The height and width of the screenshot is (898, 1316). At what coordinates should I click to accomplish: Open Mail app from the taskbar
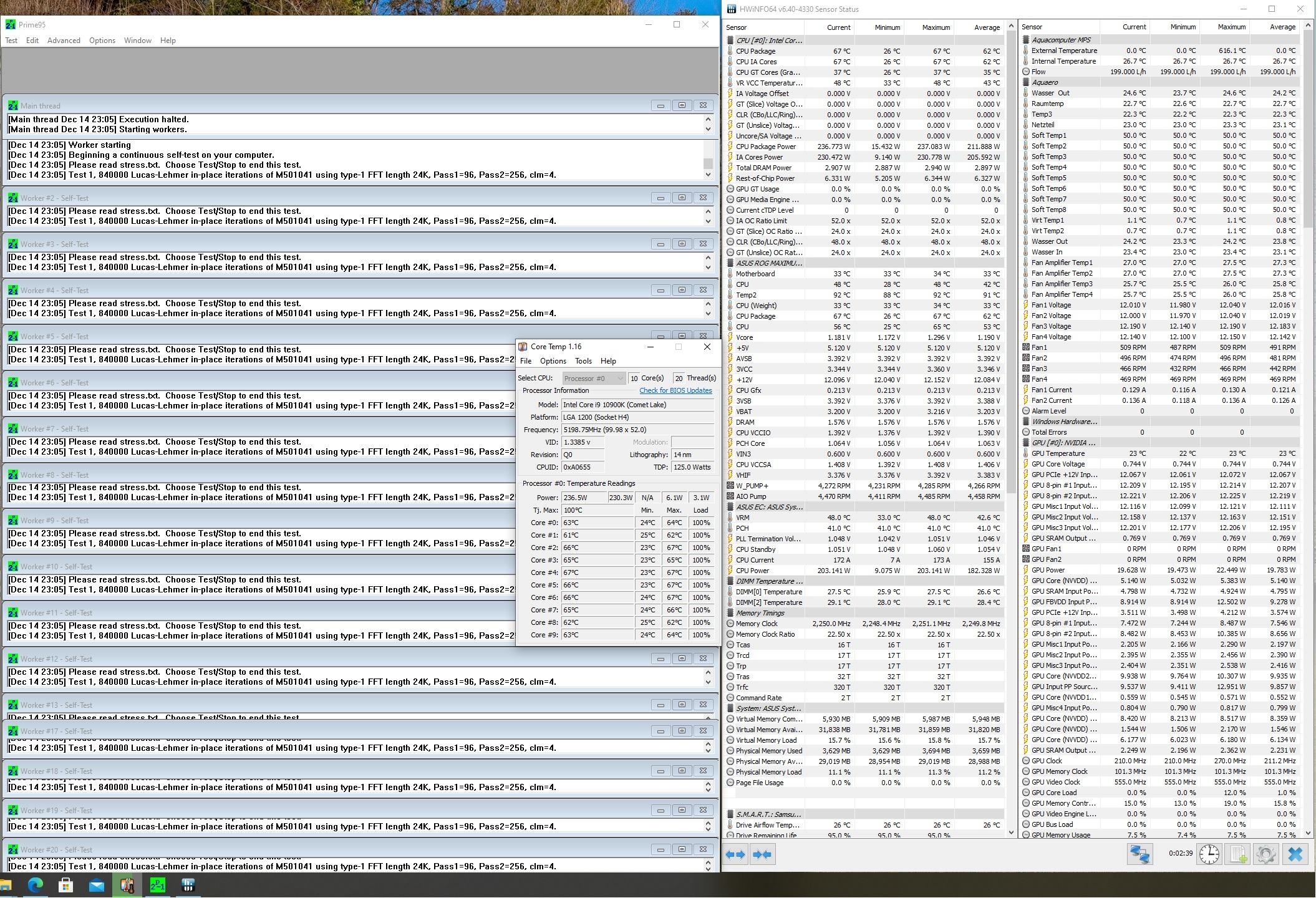coord(96,884)
